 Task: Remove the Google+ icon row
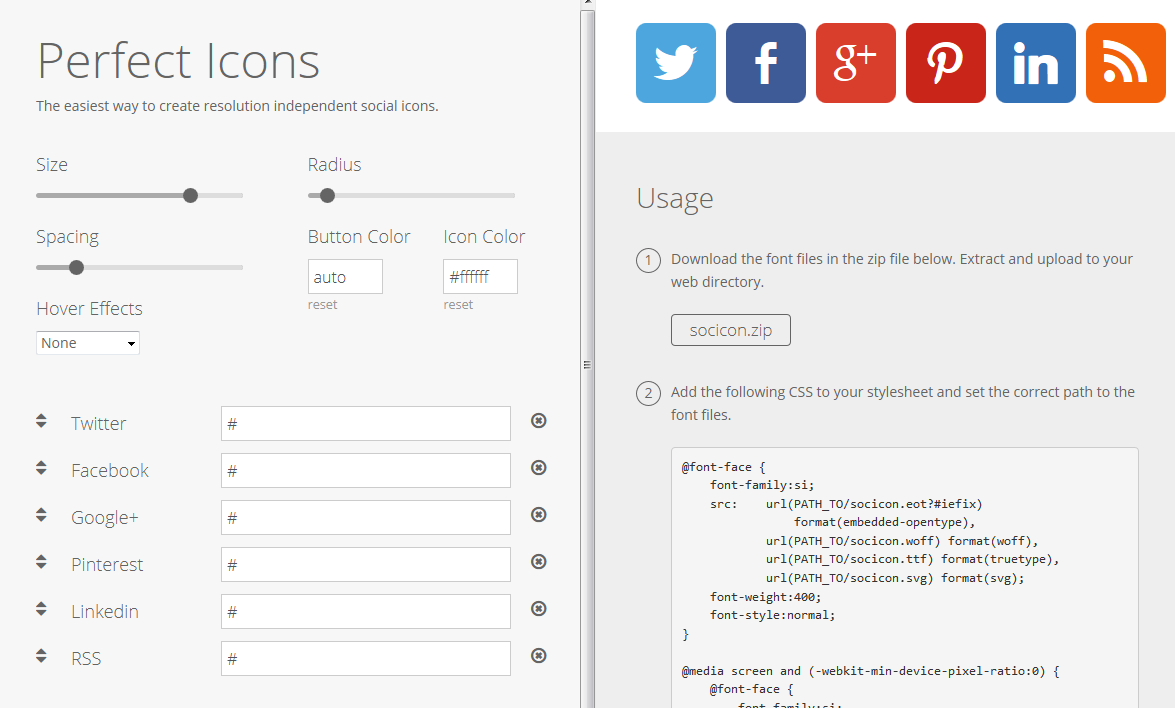pos(538,515)
